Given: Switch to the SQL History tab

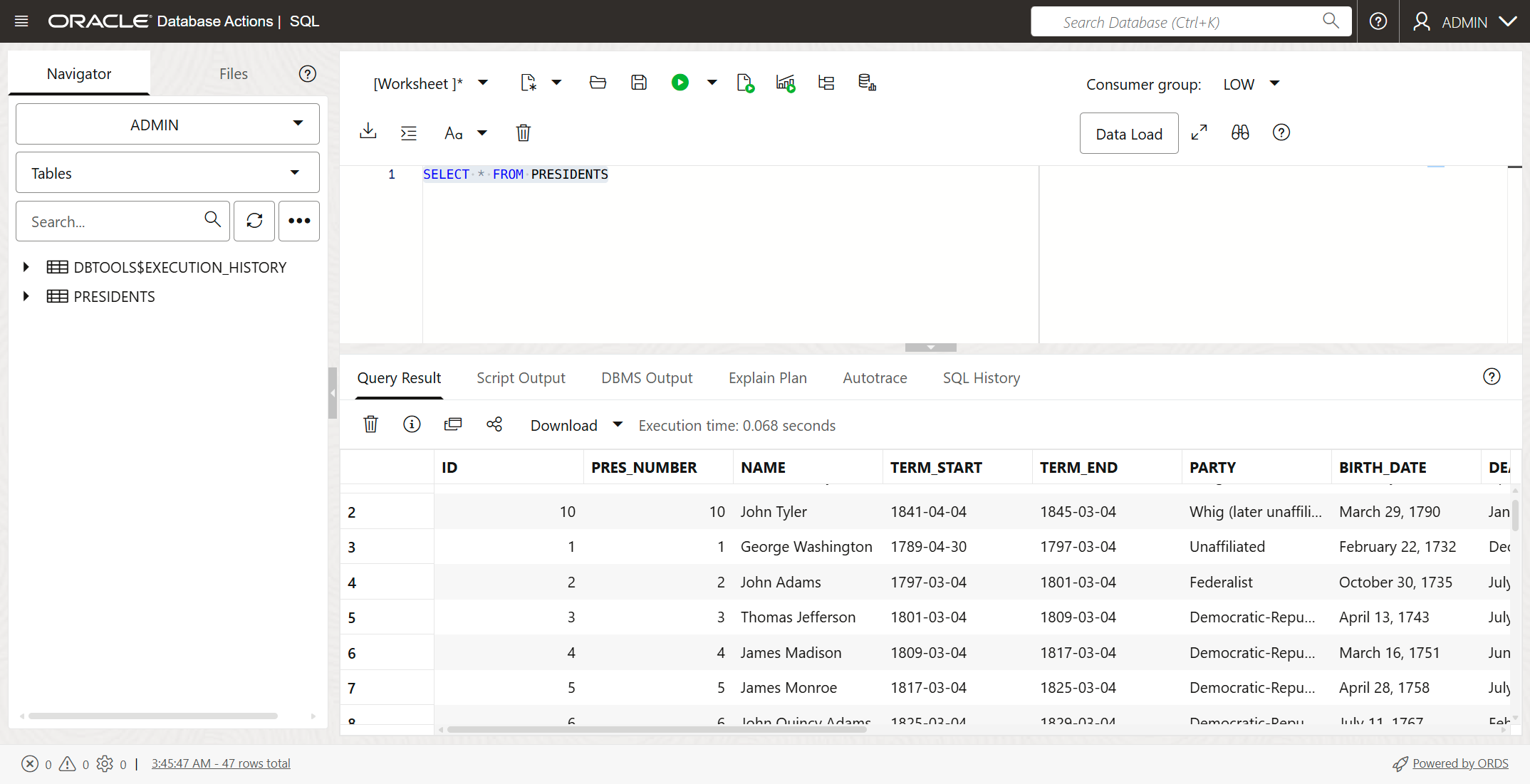Looking at the screenshot, I should coord(981,378).
